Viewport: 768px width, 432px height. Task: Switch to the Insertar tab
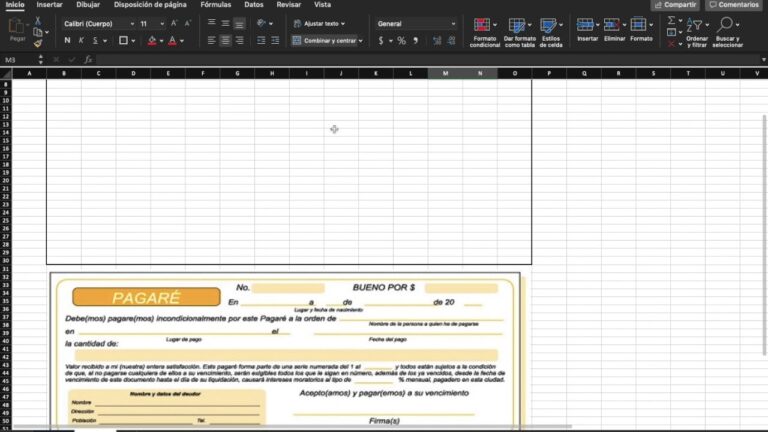[x=49, y=4]
